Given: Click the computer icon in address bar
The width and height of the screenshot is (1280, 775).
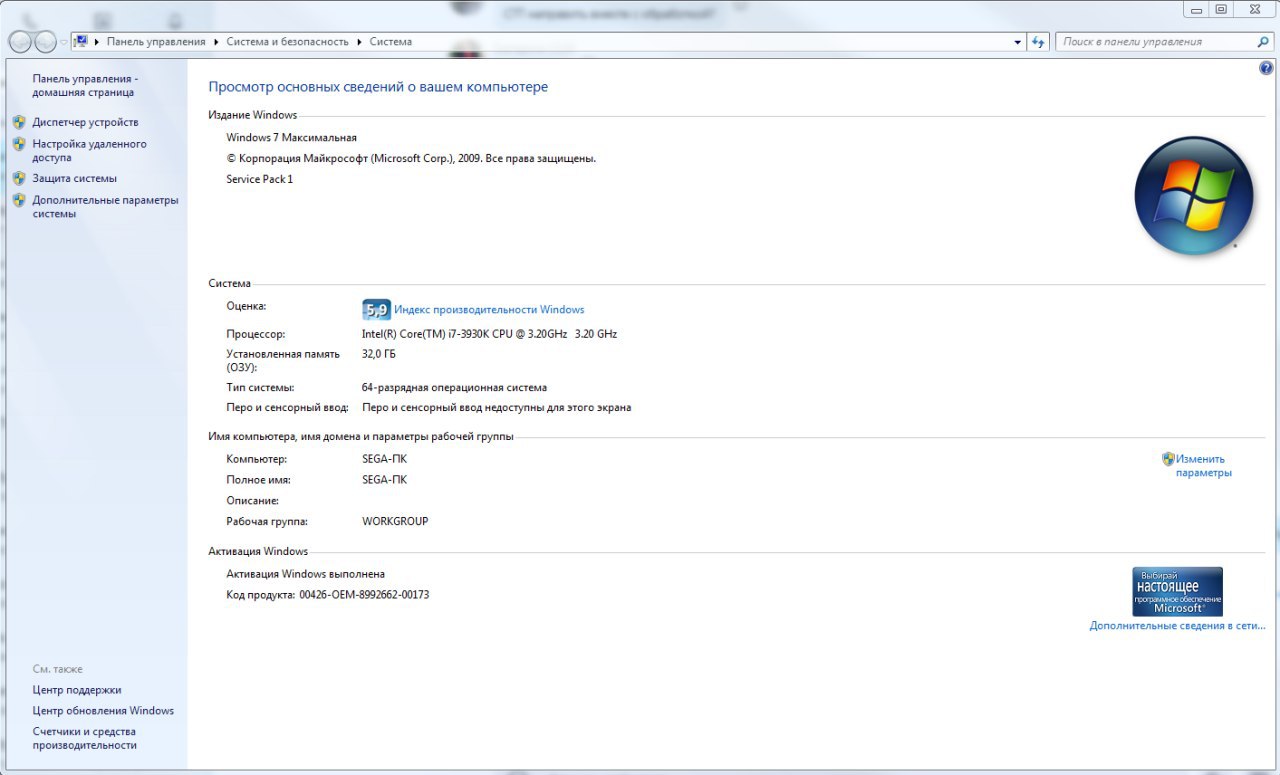Looking at the screenshot, I should coord(81,42).
